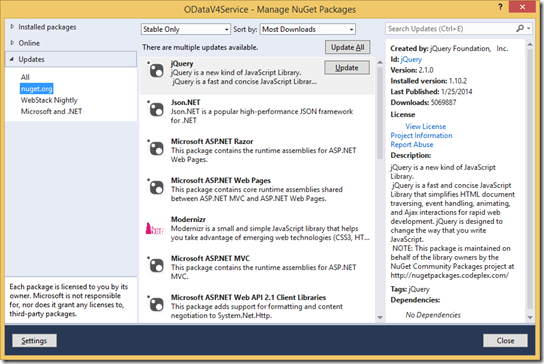
Task: Click the jQuery Id link
Action: point(411,59)
